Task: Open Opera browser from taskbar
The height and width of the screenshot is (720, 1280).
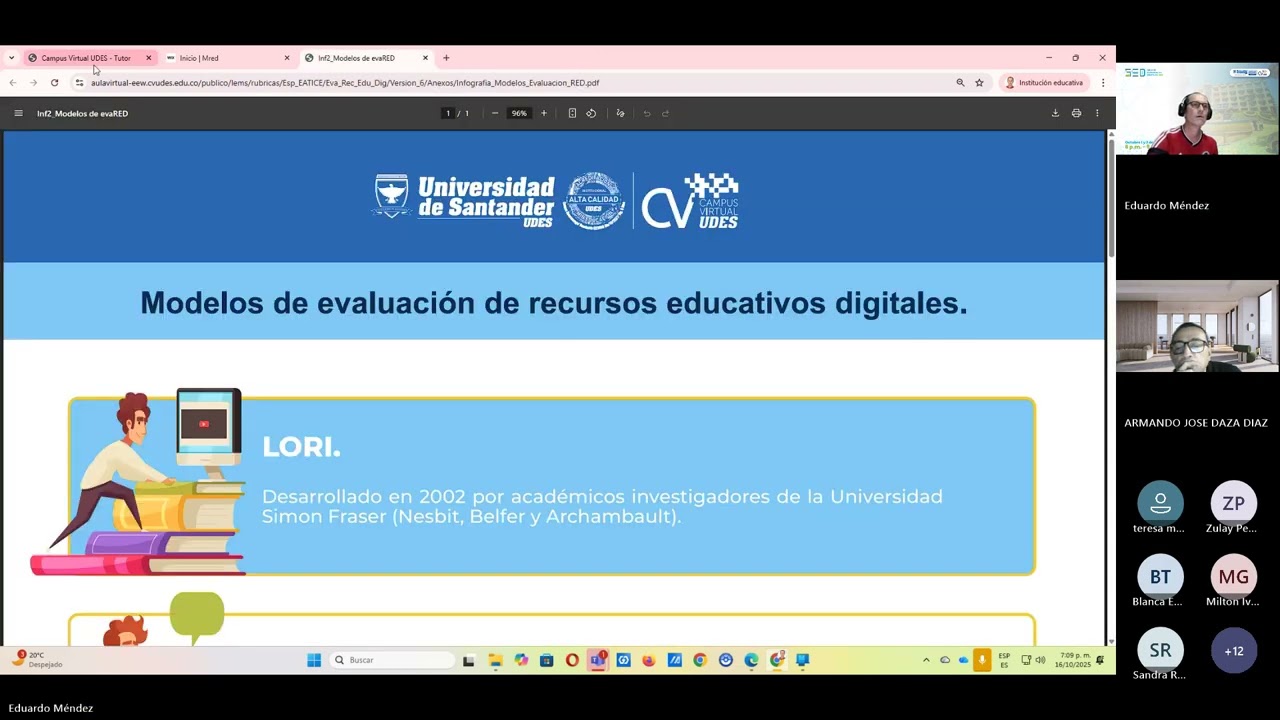Action: [x=572, y=660]
